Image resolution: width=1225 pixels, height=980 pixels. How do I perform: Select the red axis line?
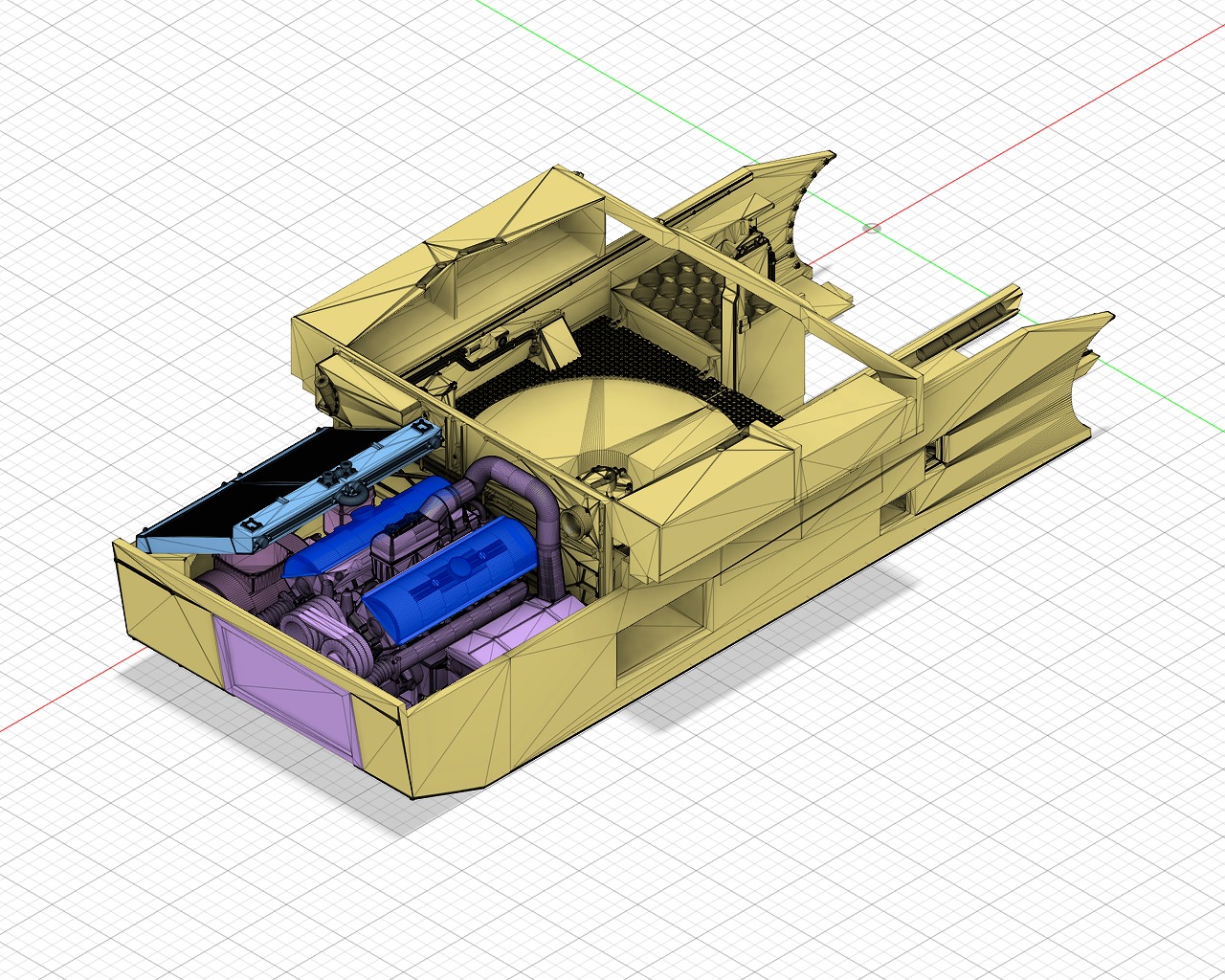[x=1053, y=124]
